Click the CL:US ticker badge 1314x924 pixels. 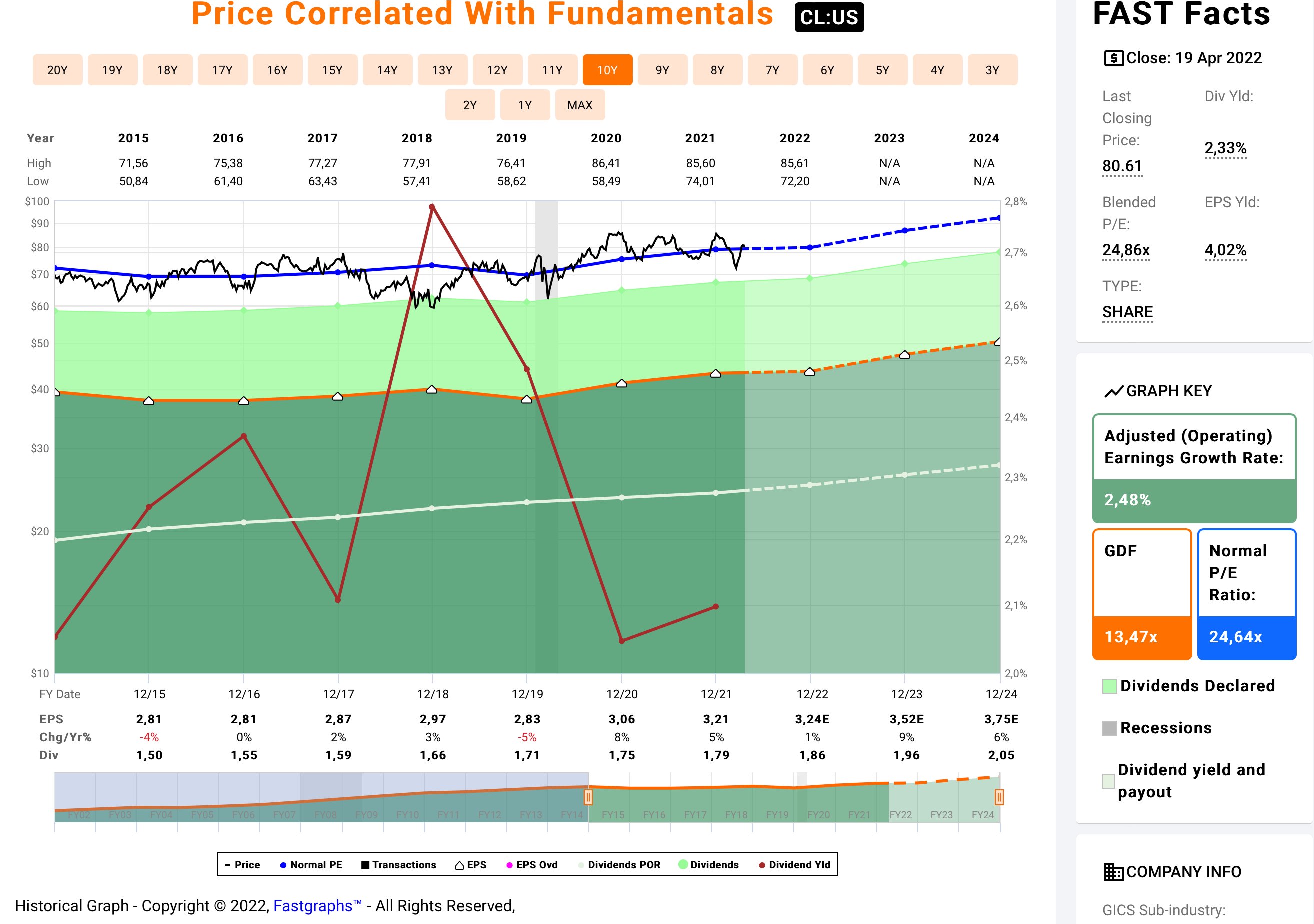click(829, 17)
